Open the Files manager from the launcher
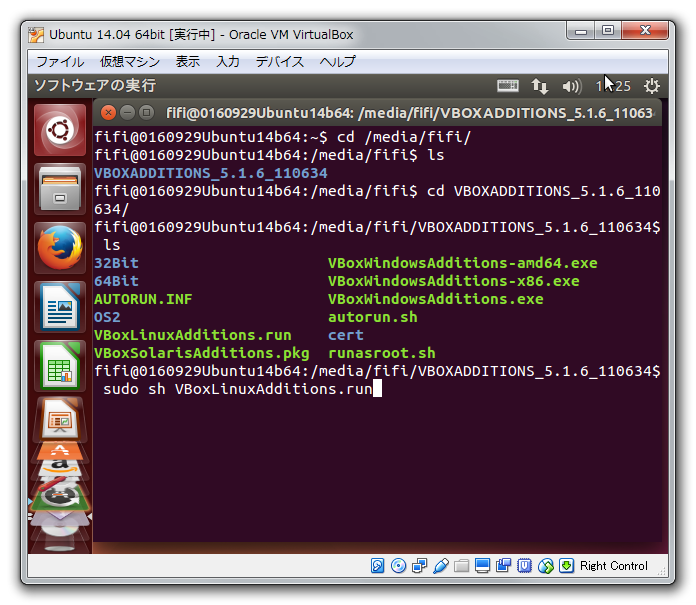 60,190
